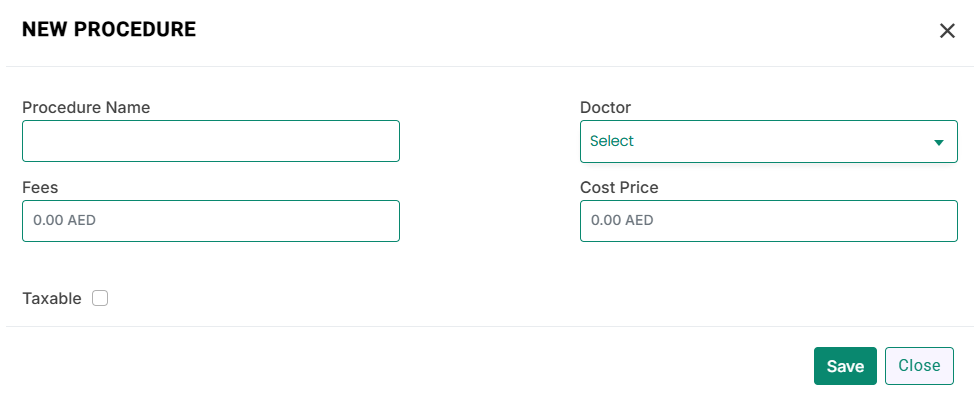Click into the Cost Price input box

(769, 220)
